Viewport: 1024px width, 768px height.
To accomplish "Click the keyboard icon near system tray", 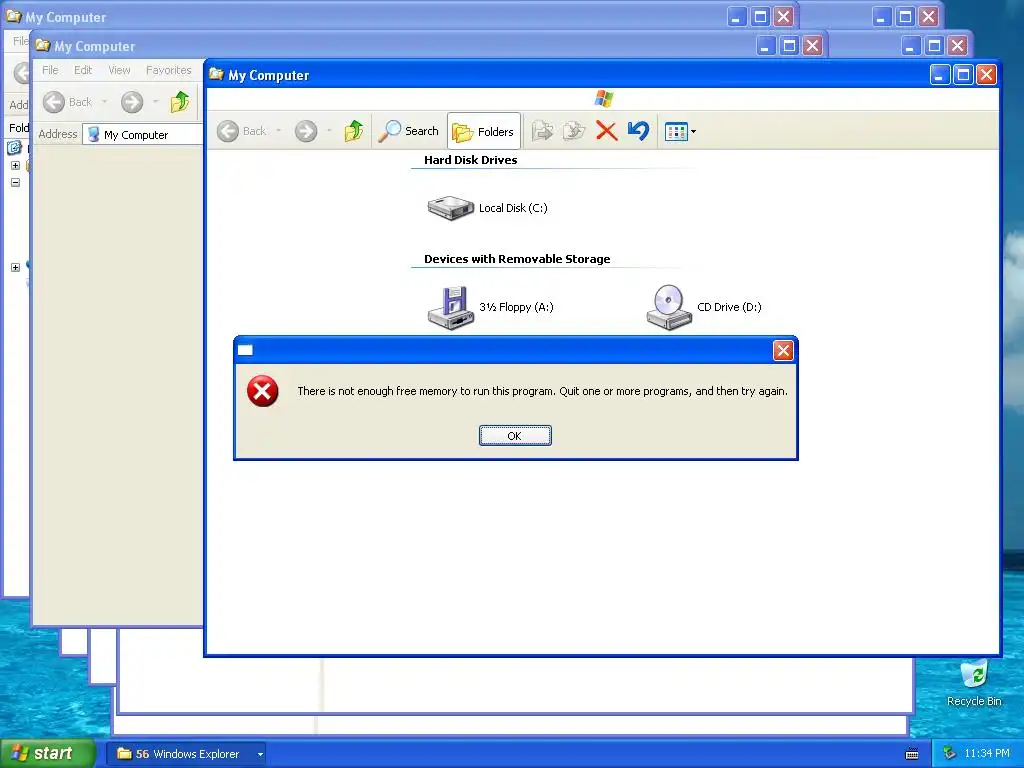I will click(x=912, y=754).
